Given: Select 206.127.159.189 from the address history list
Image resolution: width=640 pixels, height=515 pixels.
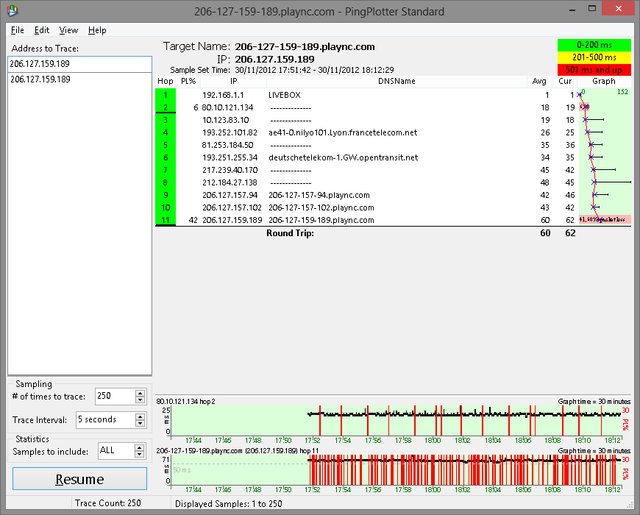Looking at the screenshot, I should (x=42, y=79).
